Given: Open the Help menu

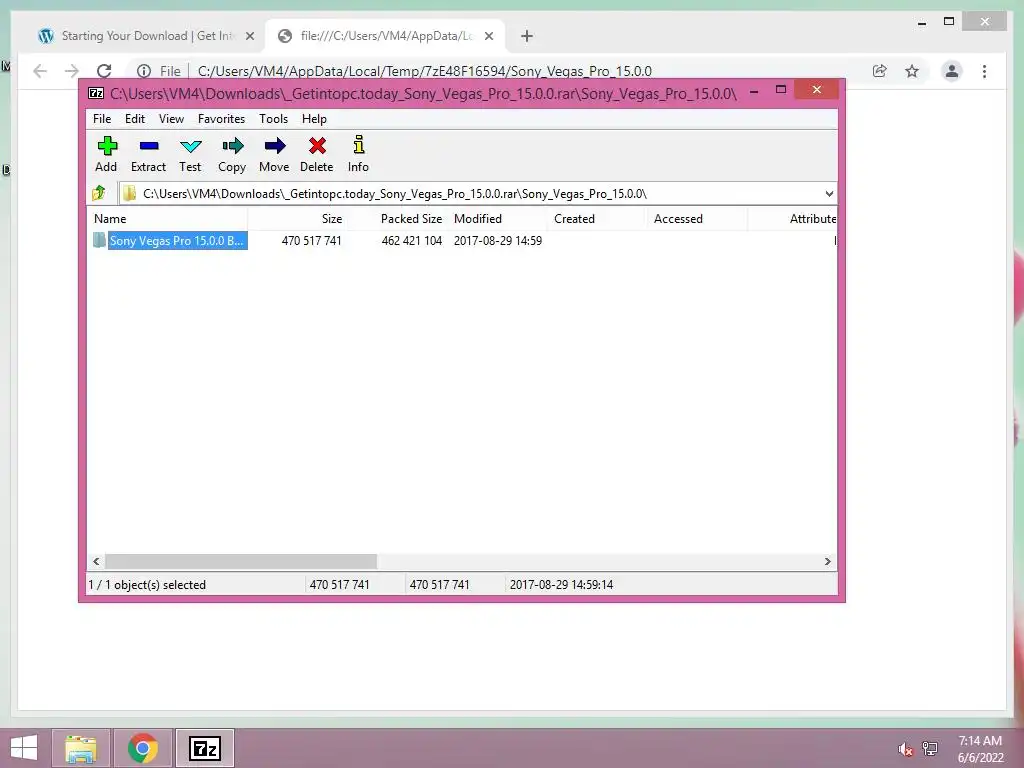Looking at the screenshot, I should coord(314,119).
